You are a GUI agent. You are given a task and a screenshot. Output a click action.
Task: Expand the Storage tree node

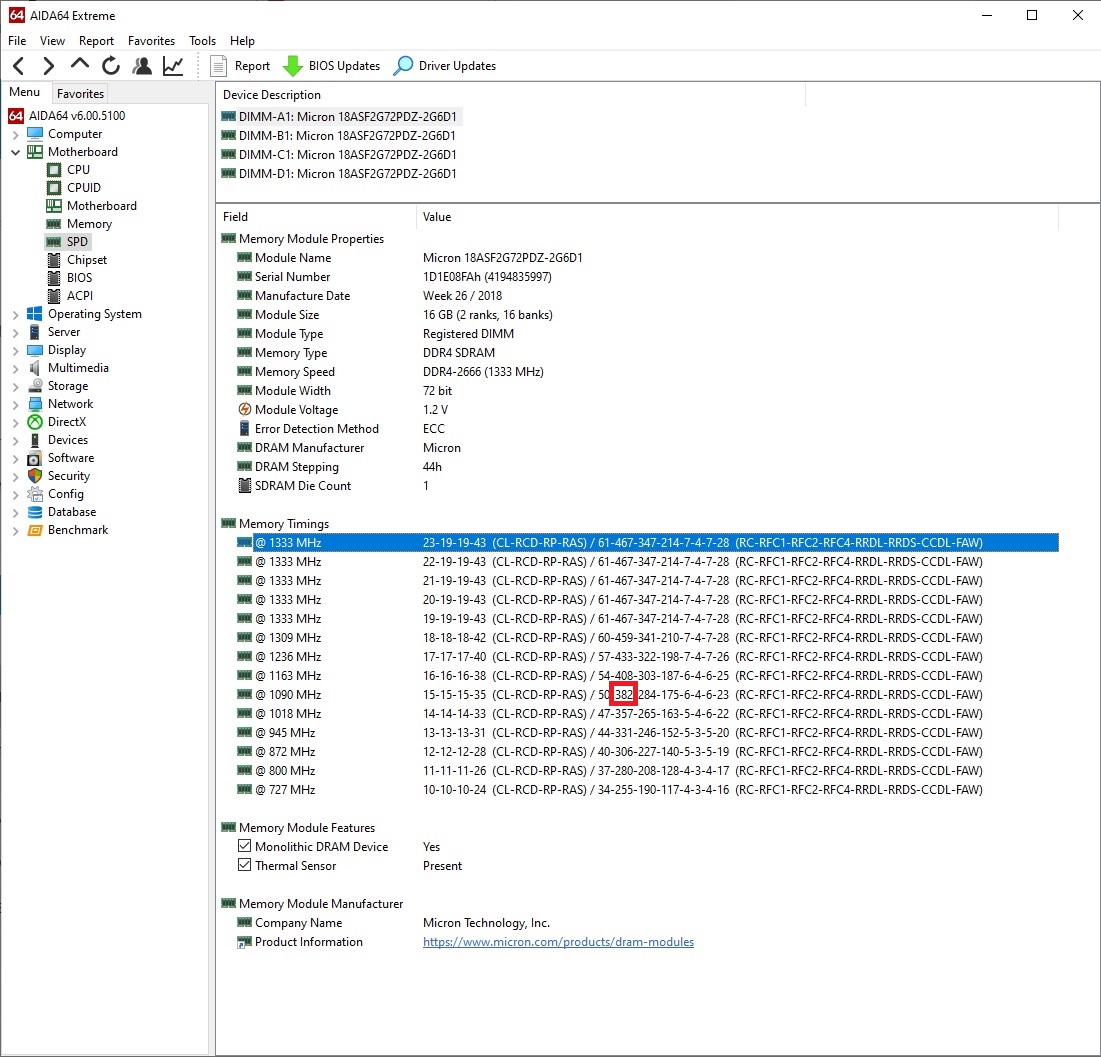click(x=15, y=386)
